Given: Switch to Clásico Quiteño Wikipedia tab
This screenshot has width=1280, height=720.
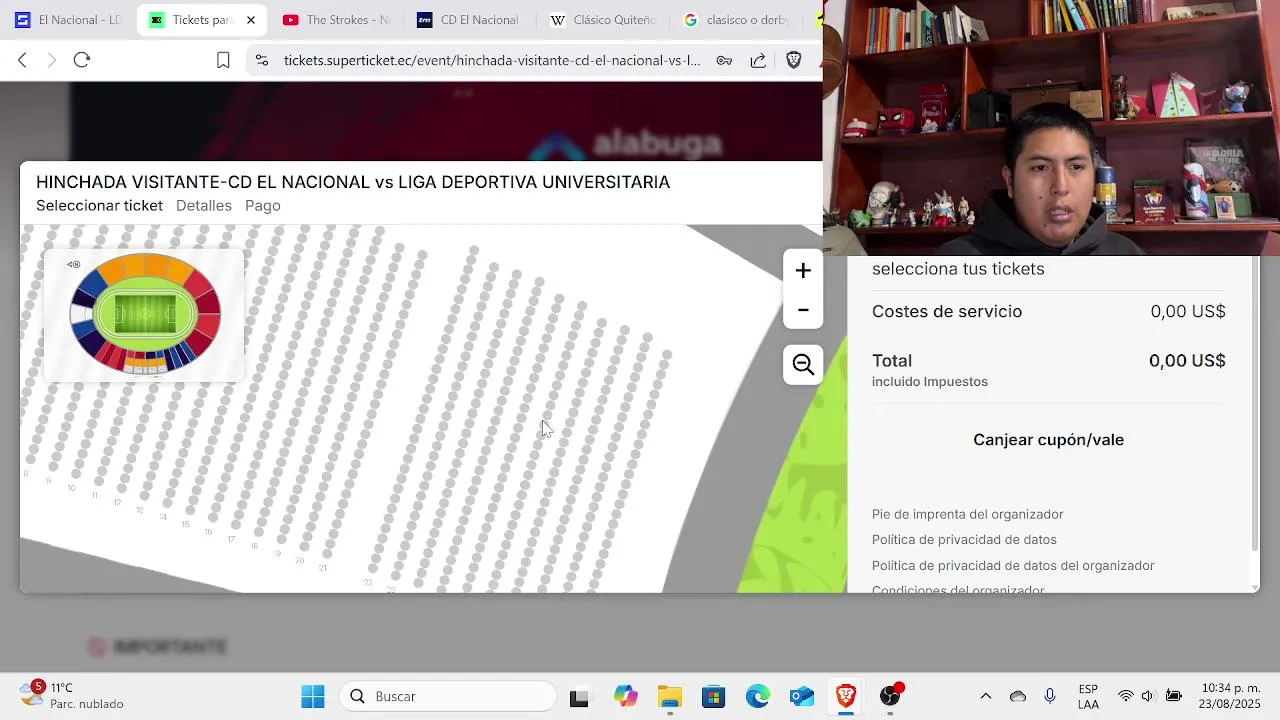Looking at the screenshot, I should pyautogui.click(x=603, y=20).
